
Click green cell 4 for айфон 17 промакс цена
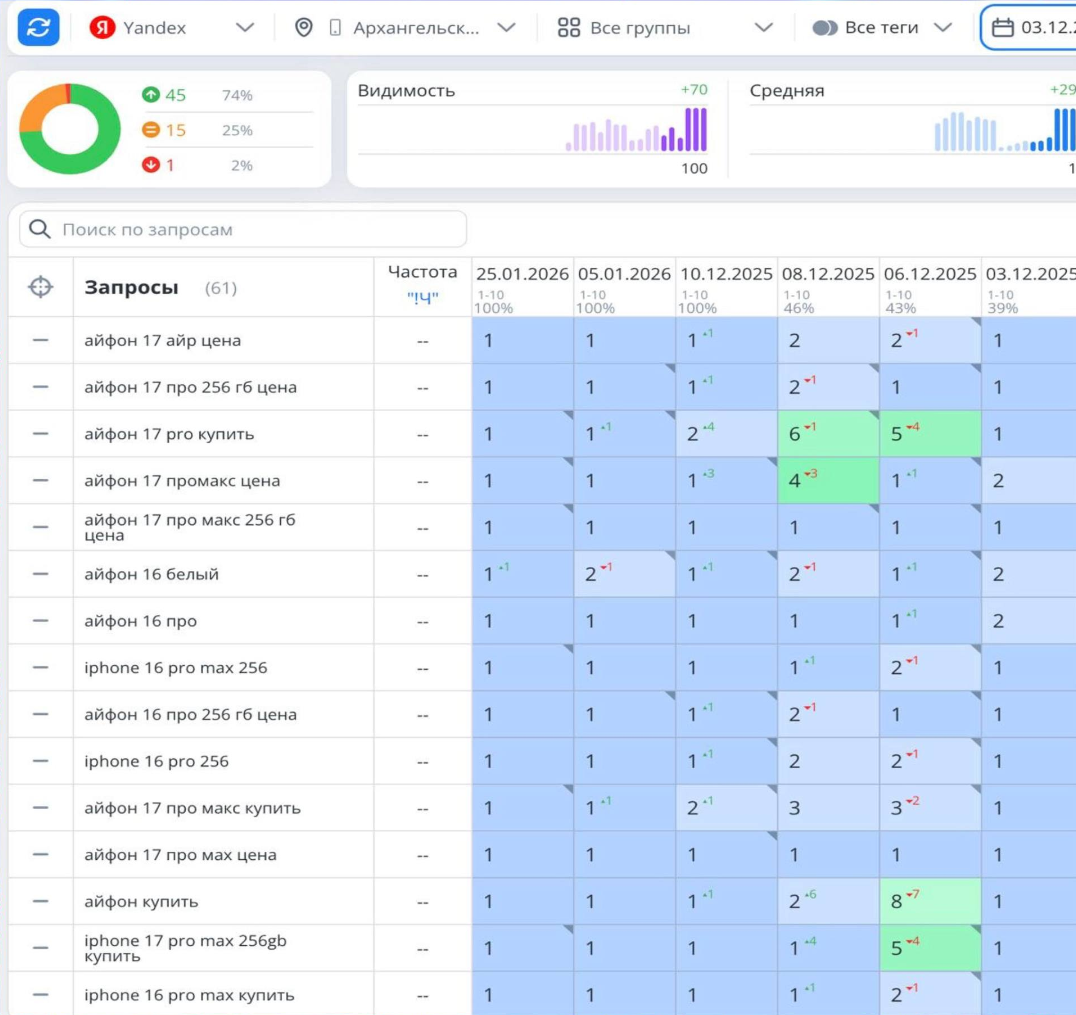point(828,480)
